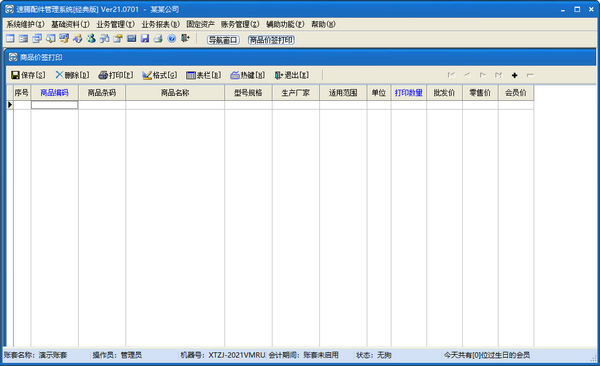
Task: Click the open folder box toolbar icon
Action: click(x=118, y=39)
